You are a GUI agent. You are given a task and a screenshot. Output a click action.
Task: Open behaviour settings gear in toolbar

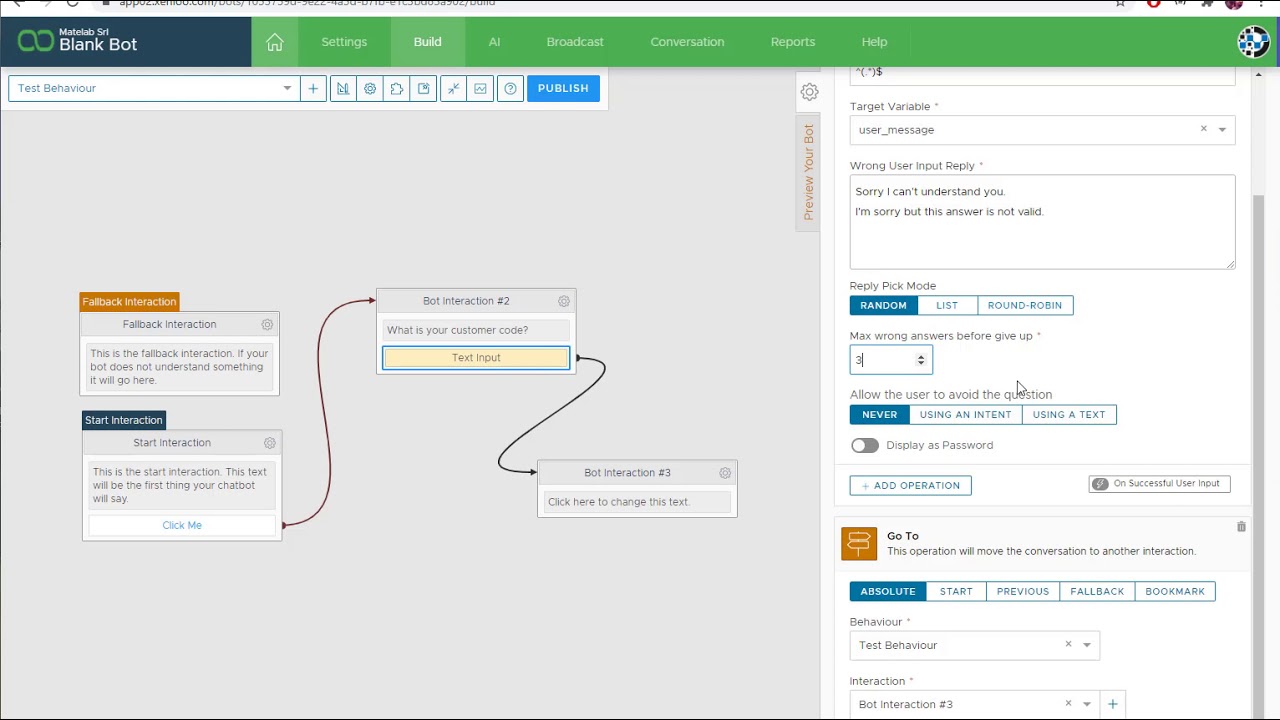tap(370, 88)
